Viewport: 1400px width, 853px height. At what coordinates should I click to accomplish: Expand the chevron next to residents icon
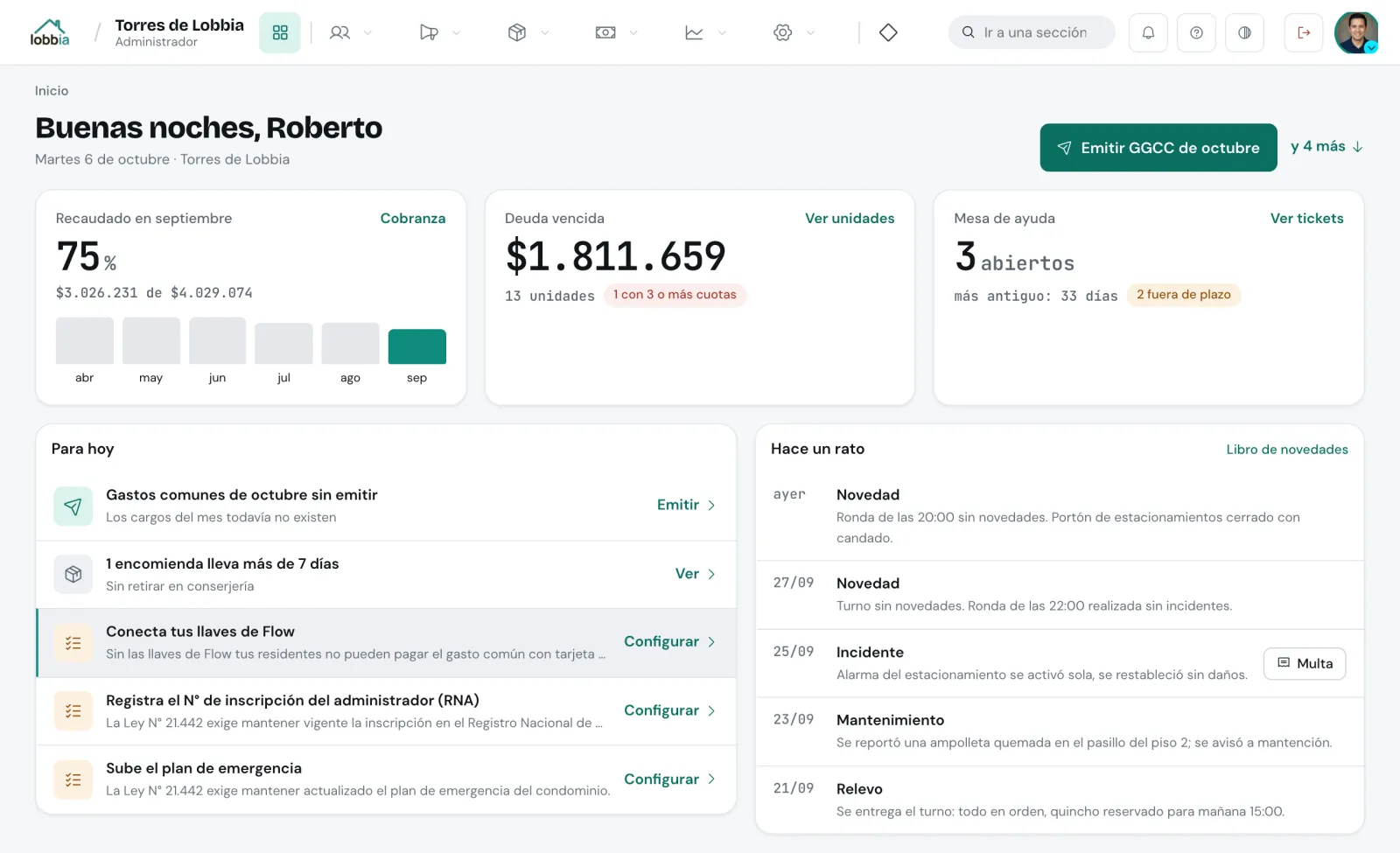coord(367,33)
